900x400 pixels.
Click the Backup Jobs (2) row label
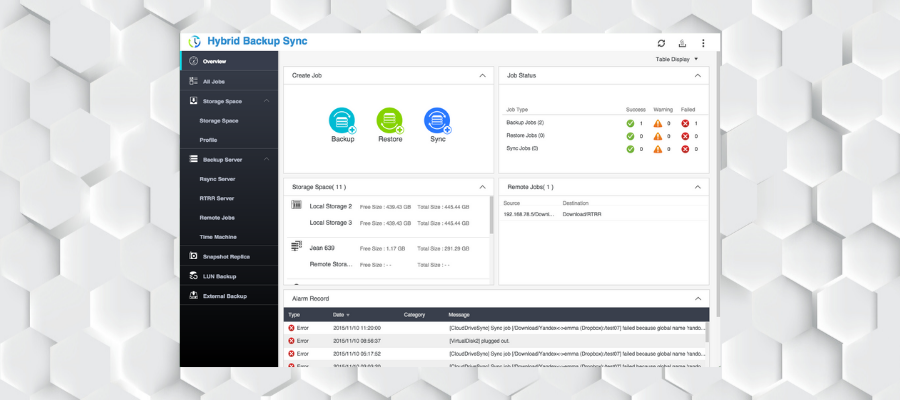coord(525,123)
